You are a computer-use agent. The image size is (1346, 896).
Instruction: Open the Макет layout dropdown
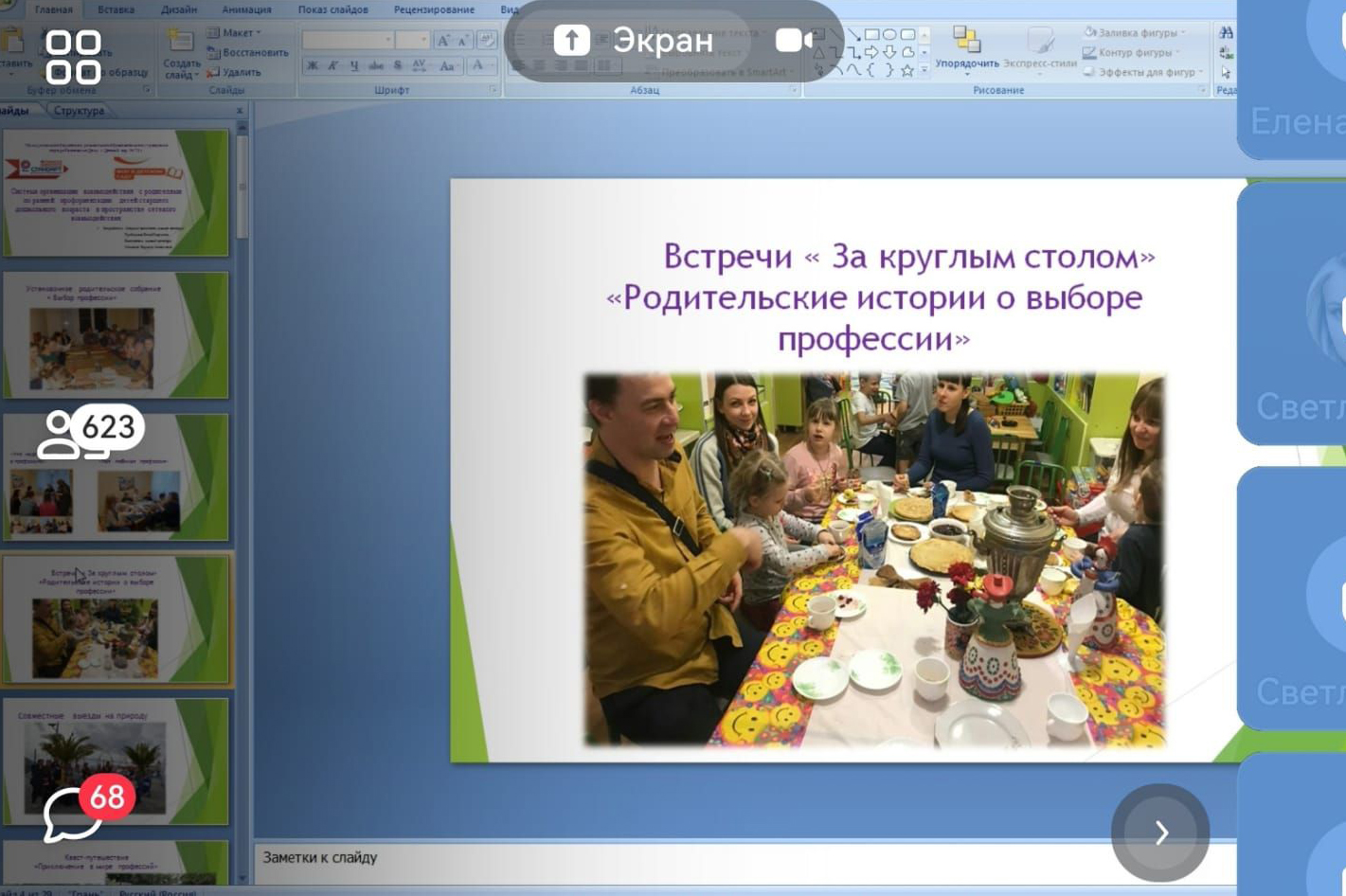(x=234, y=33)
